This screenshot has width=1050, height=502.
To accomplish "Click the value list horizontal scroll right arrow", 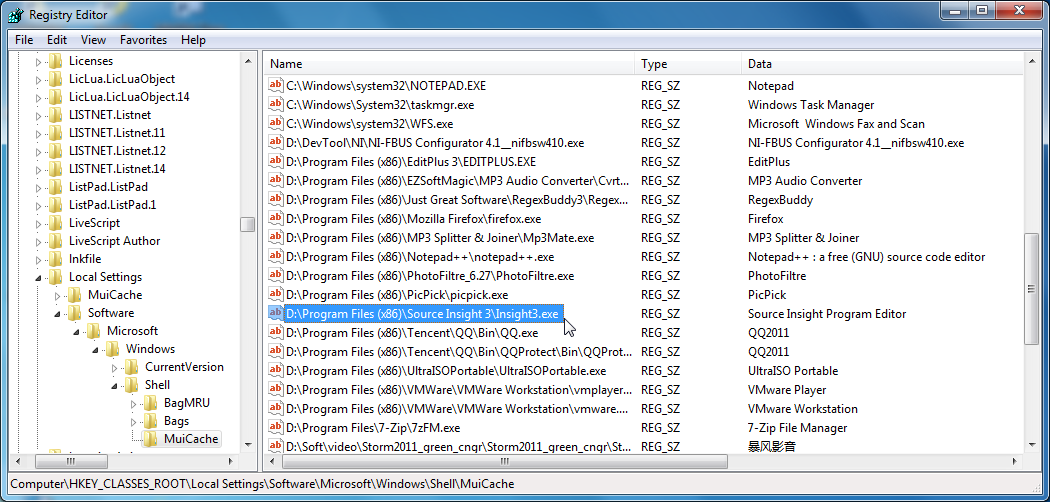I will [1017, 461].
